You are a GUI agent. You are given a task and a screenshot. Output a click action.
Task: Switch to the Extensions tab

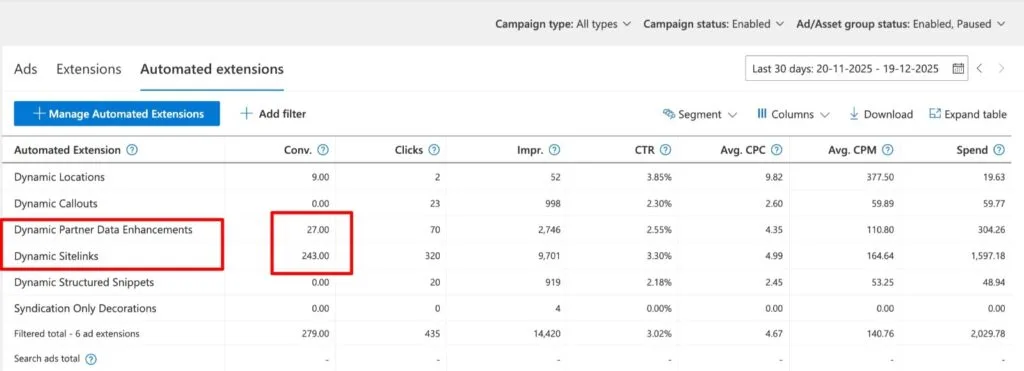tap(89, 69)
